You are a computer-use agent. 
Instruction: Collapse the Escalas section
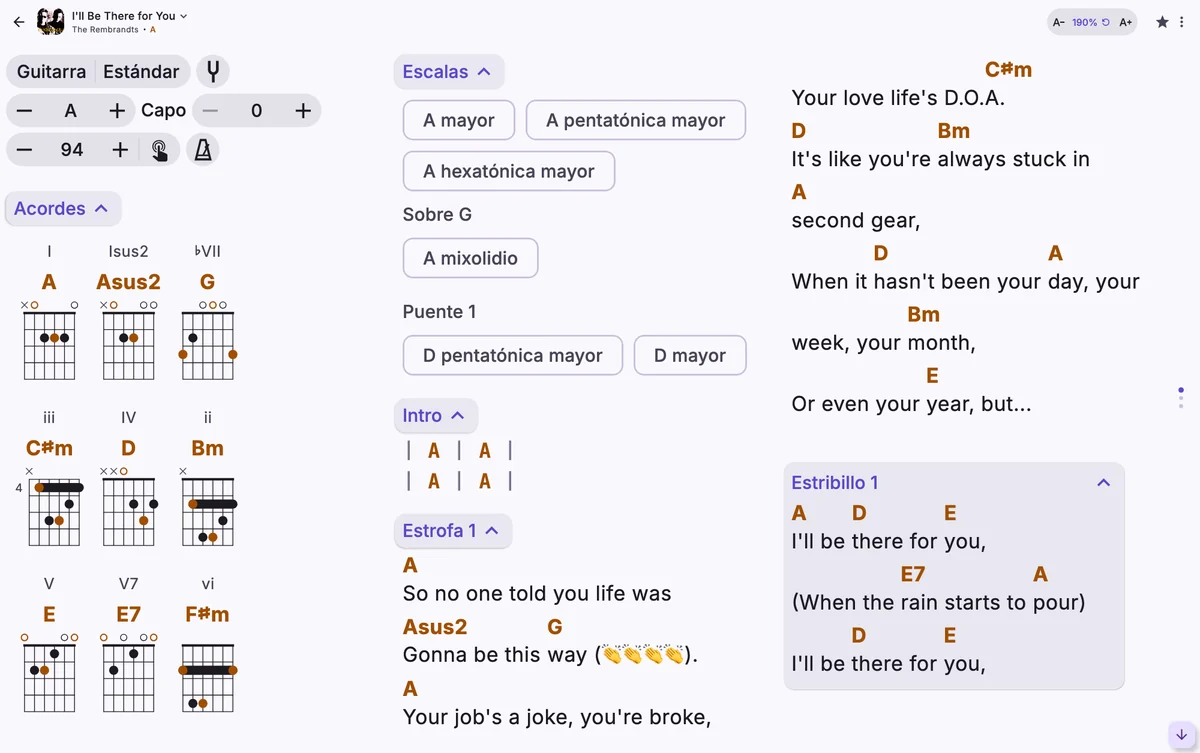click(x=449, y=72)
